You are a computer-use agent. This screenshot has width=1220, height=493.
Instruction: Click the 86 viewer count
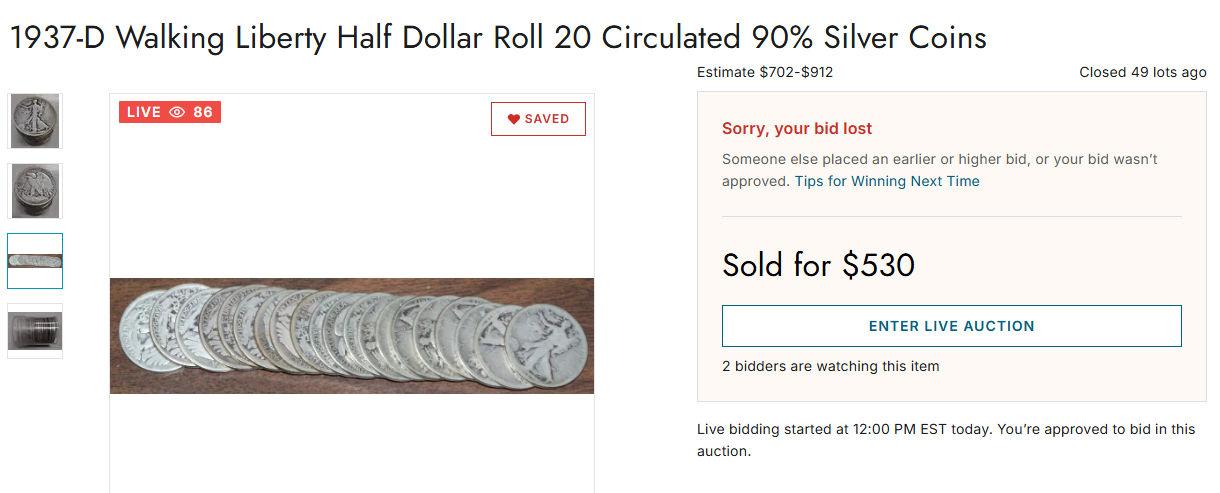203,112
